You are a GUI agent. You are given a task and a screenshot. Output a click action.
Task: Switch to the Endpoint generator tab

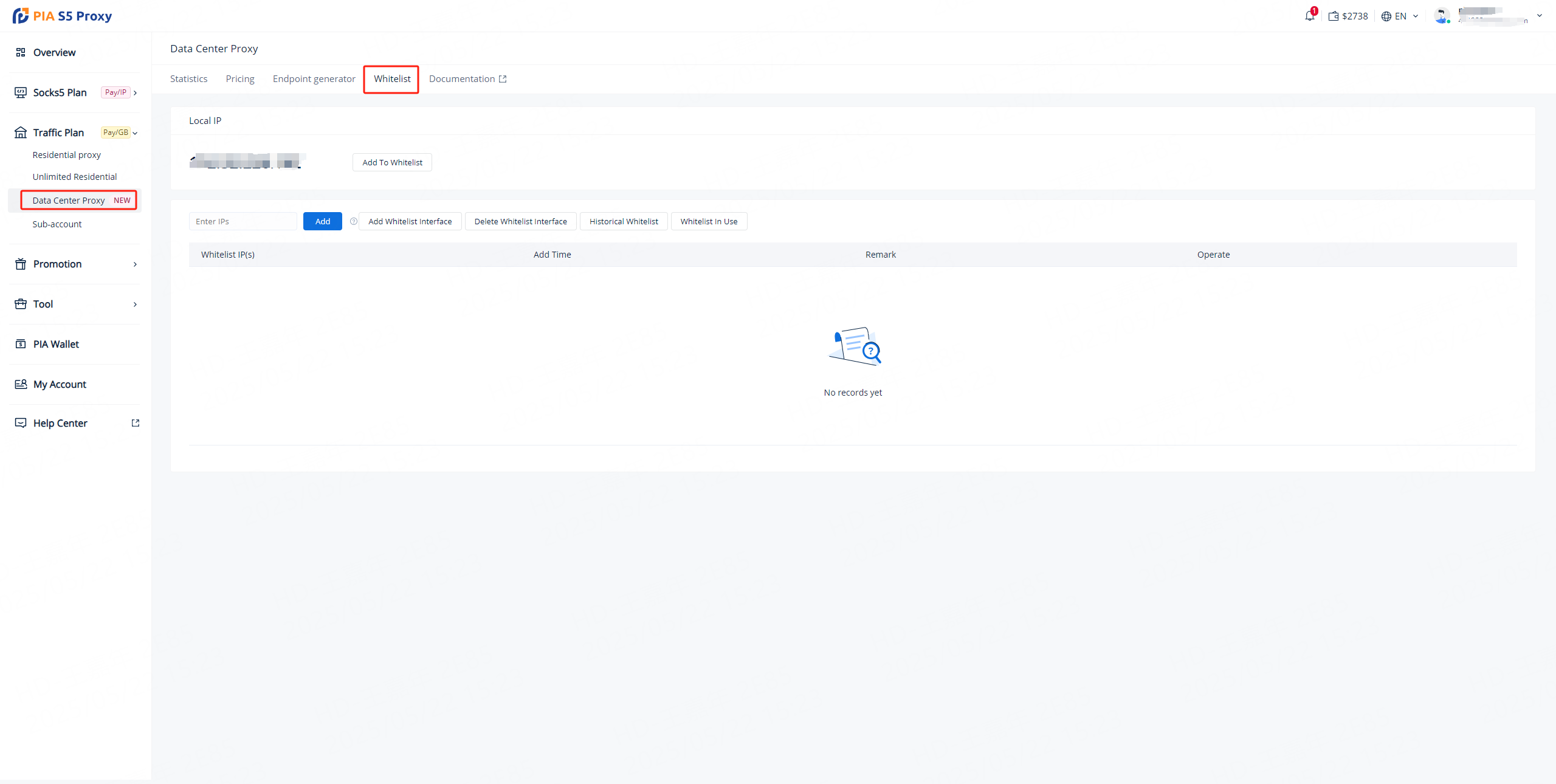click(314, 79)
